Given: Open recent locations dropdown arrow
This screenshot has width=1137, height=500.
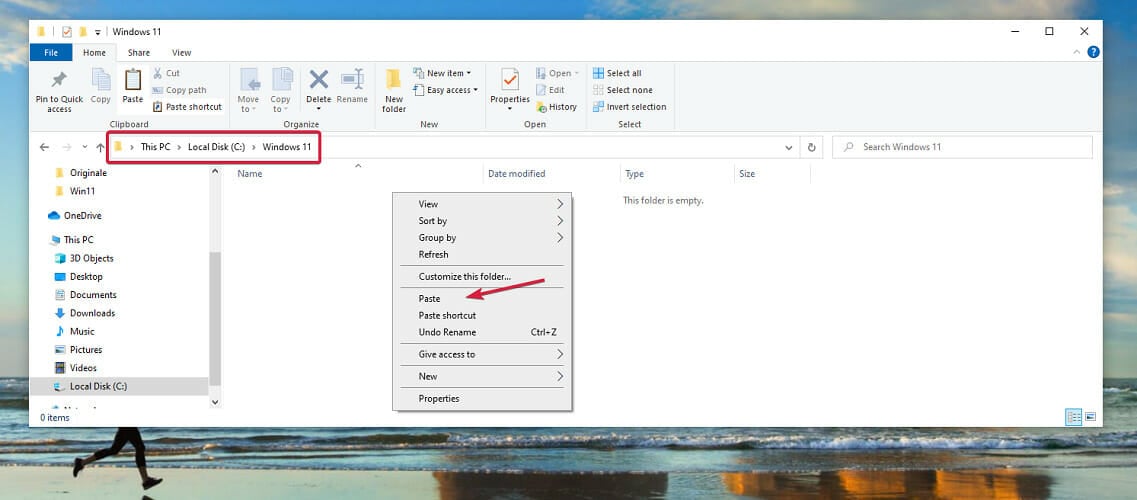Looking at the screenshot, I should 85,147.
